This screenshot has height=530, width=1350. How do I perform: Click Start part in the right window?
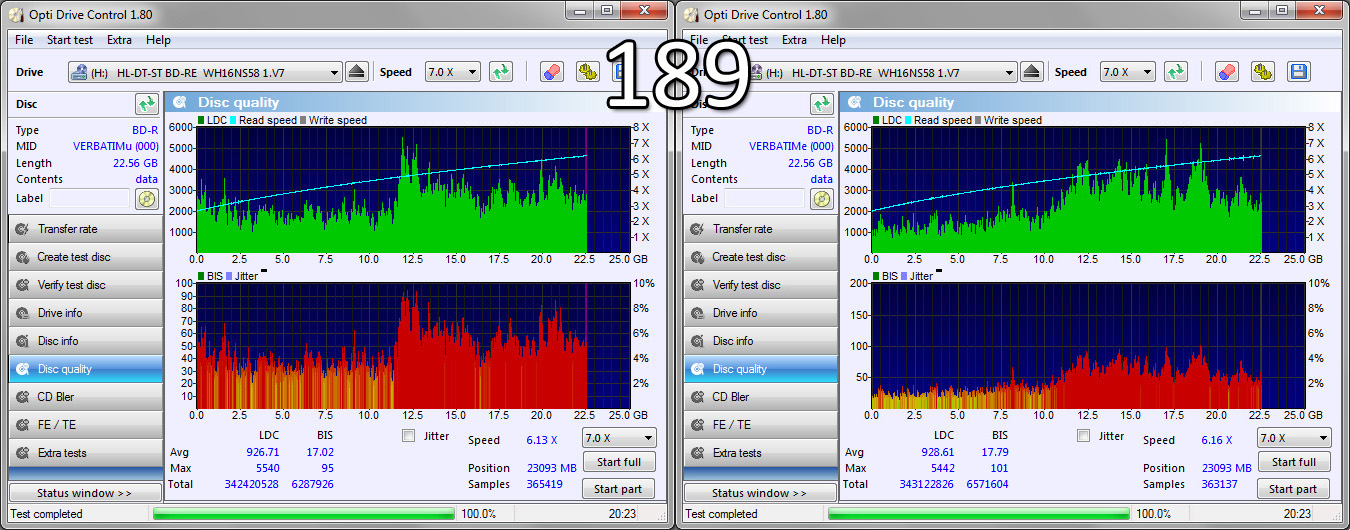tap(1293, 489)
